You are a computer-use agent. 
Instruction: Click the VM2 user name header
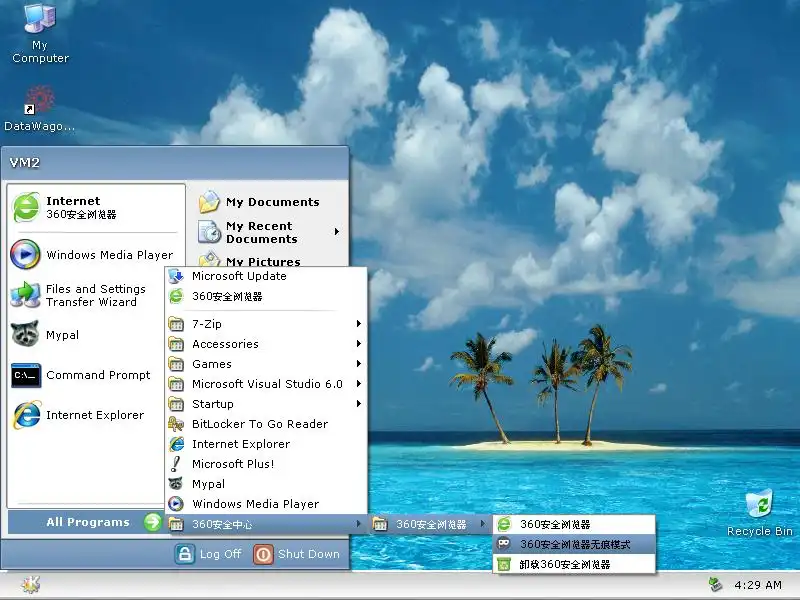click(x=24, y=163)
